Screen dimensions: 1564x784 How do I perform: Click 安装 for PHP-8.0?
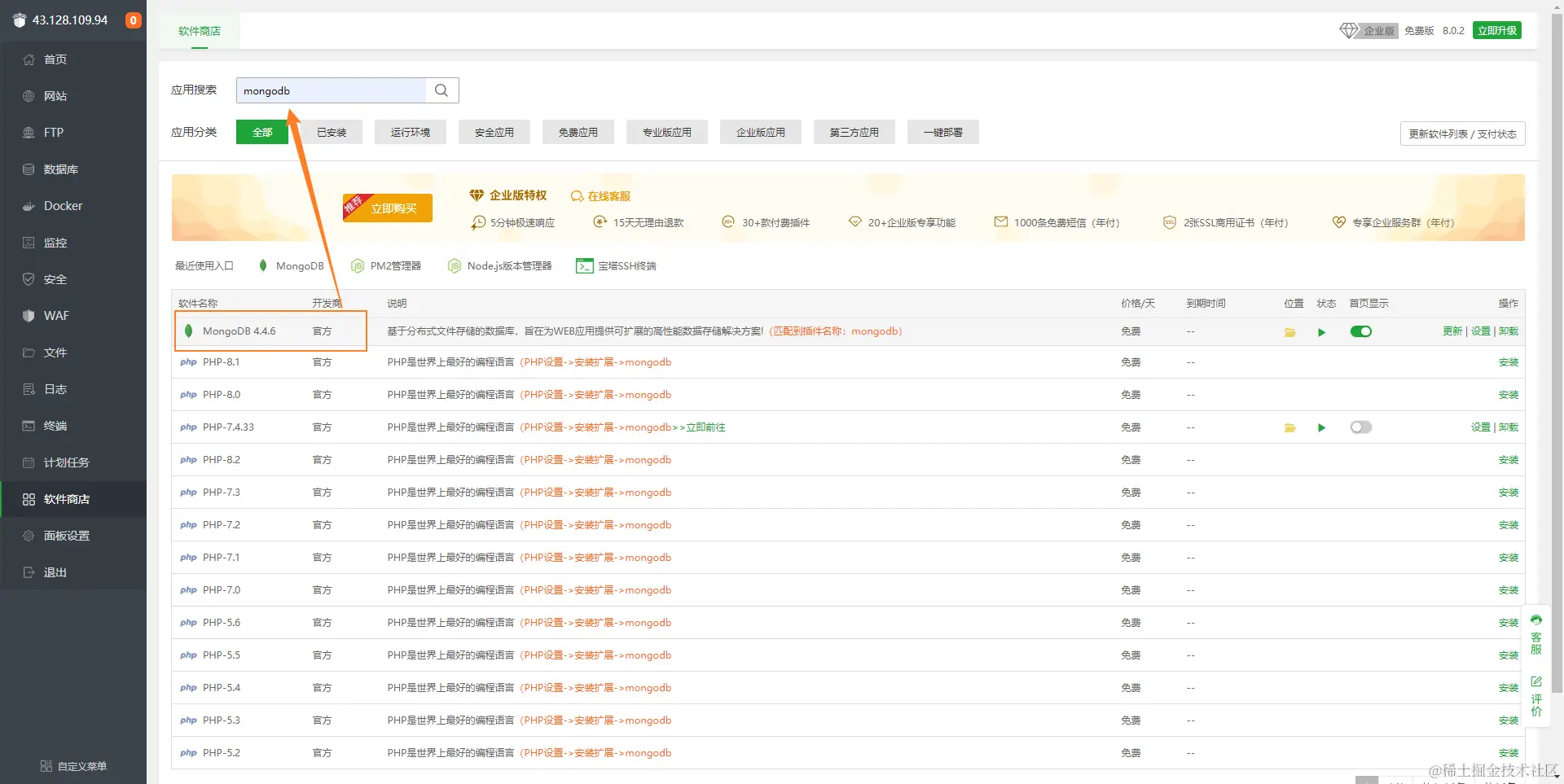tap(1509, 395)
